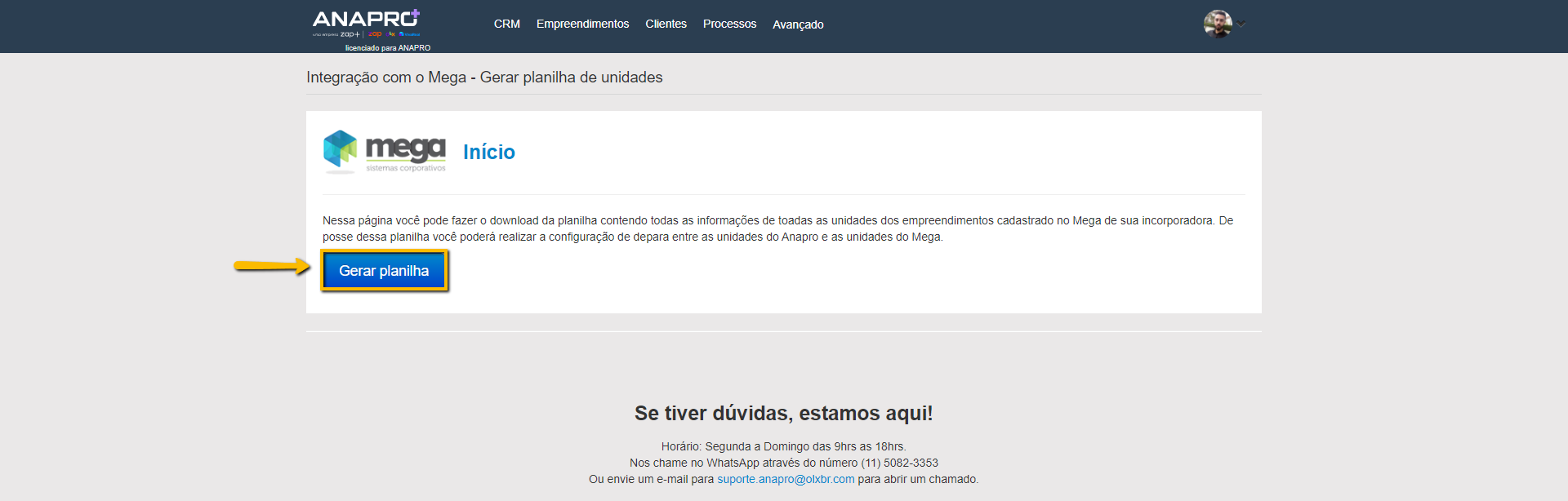
Task: Click the suporte.anapro@olxbr.com email link
Action: click(x=786, y=479)
